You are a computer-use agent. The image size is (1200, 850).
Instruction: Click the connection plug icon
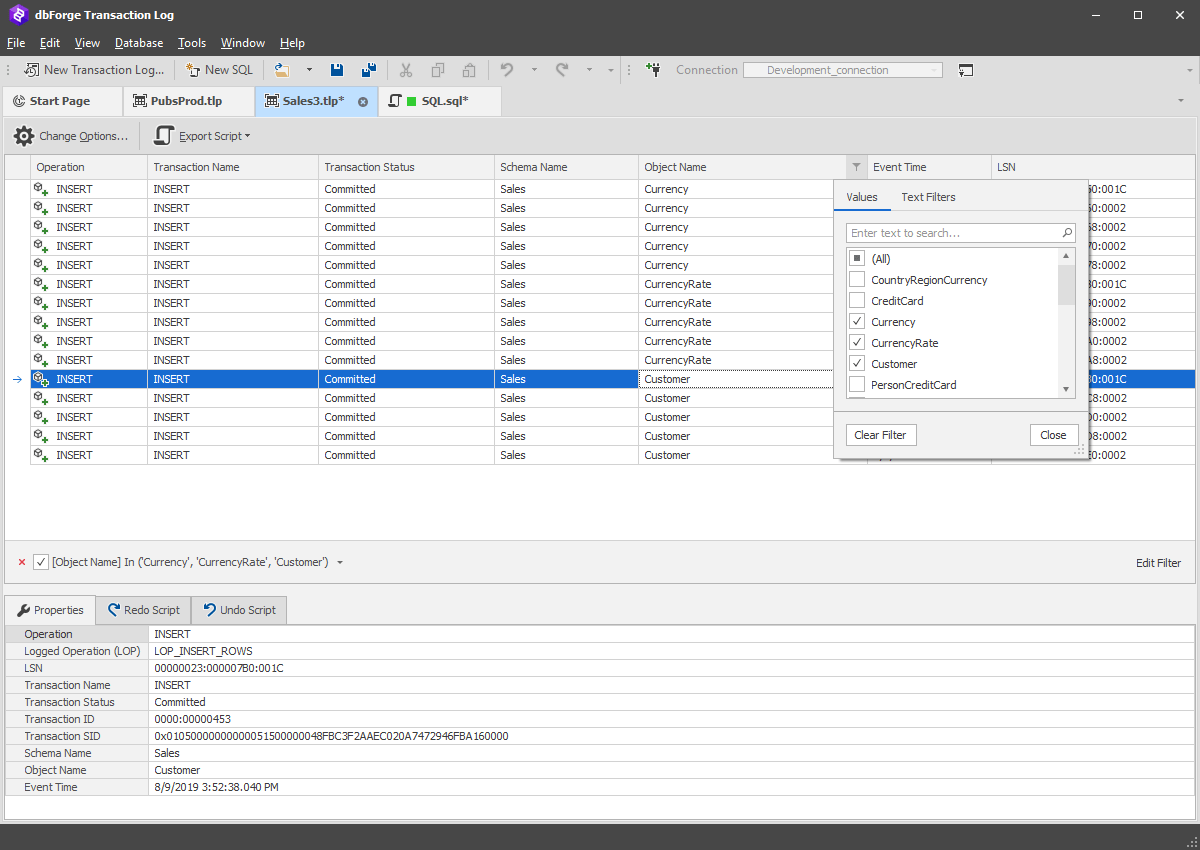coord(653,70)
